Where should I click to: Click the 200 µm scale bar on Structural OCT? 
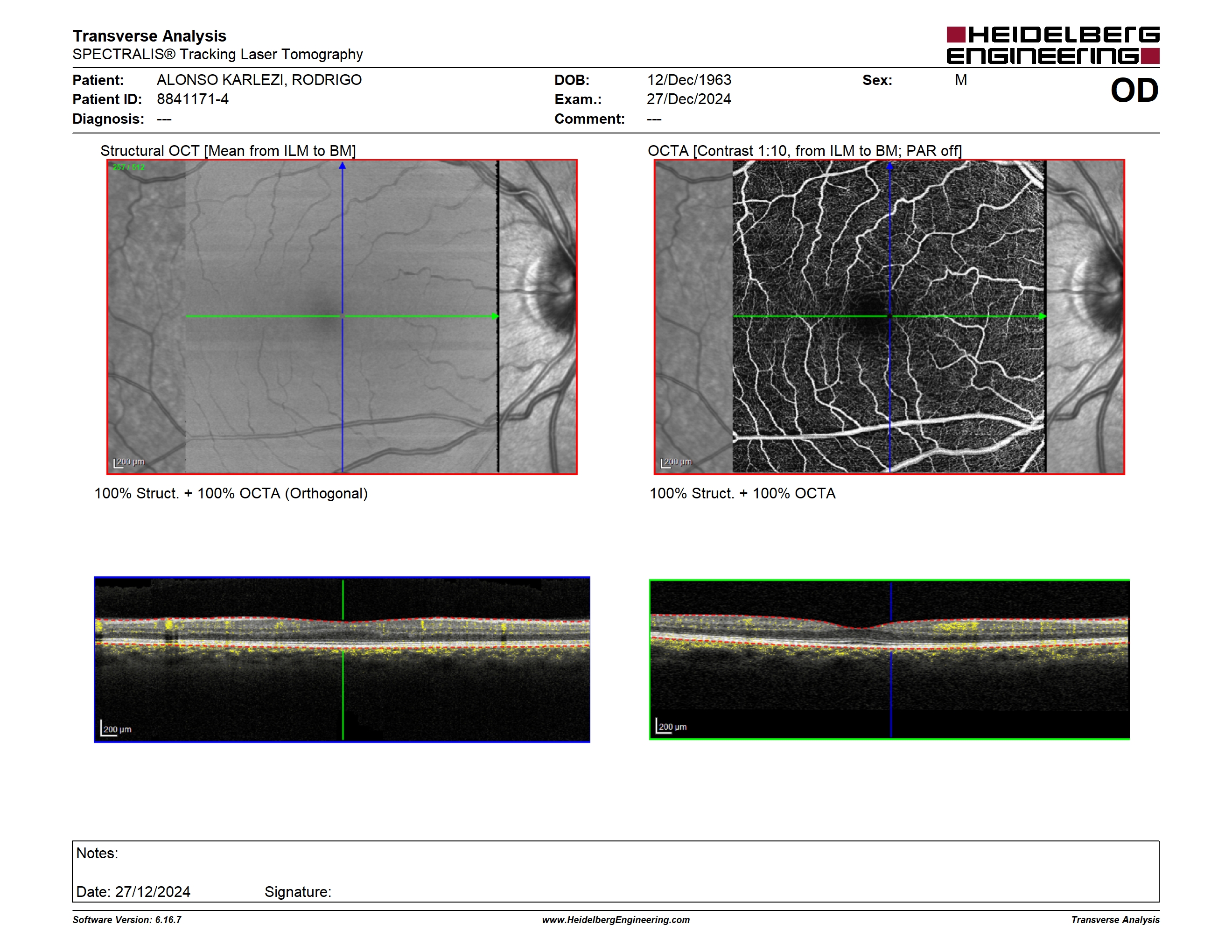point(129,462)
